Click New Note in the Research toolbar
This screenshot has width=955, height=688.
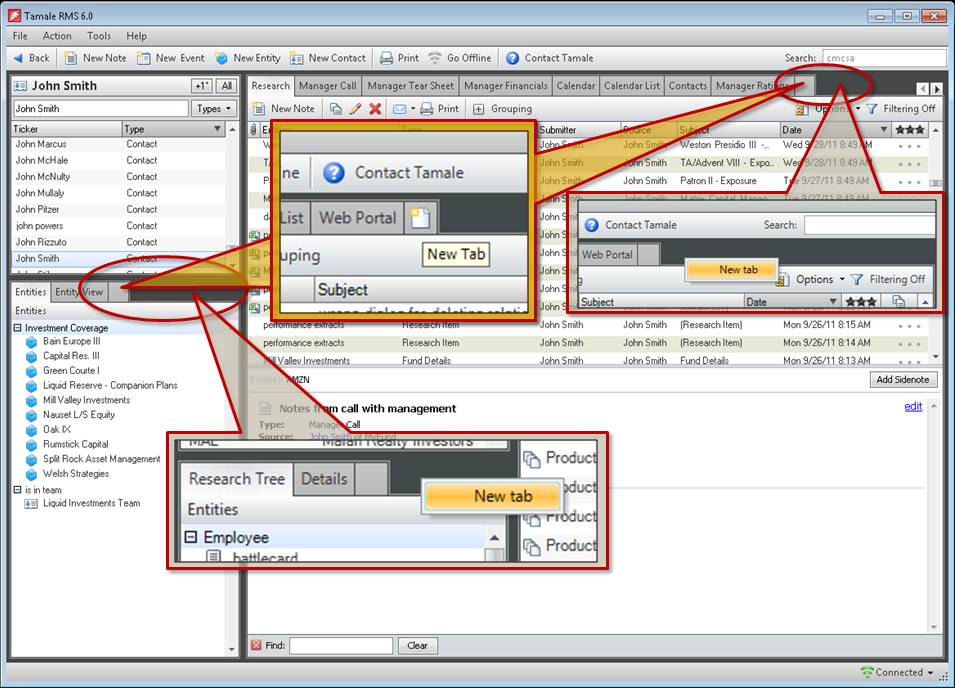tap(284, 108)
